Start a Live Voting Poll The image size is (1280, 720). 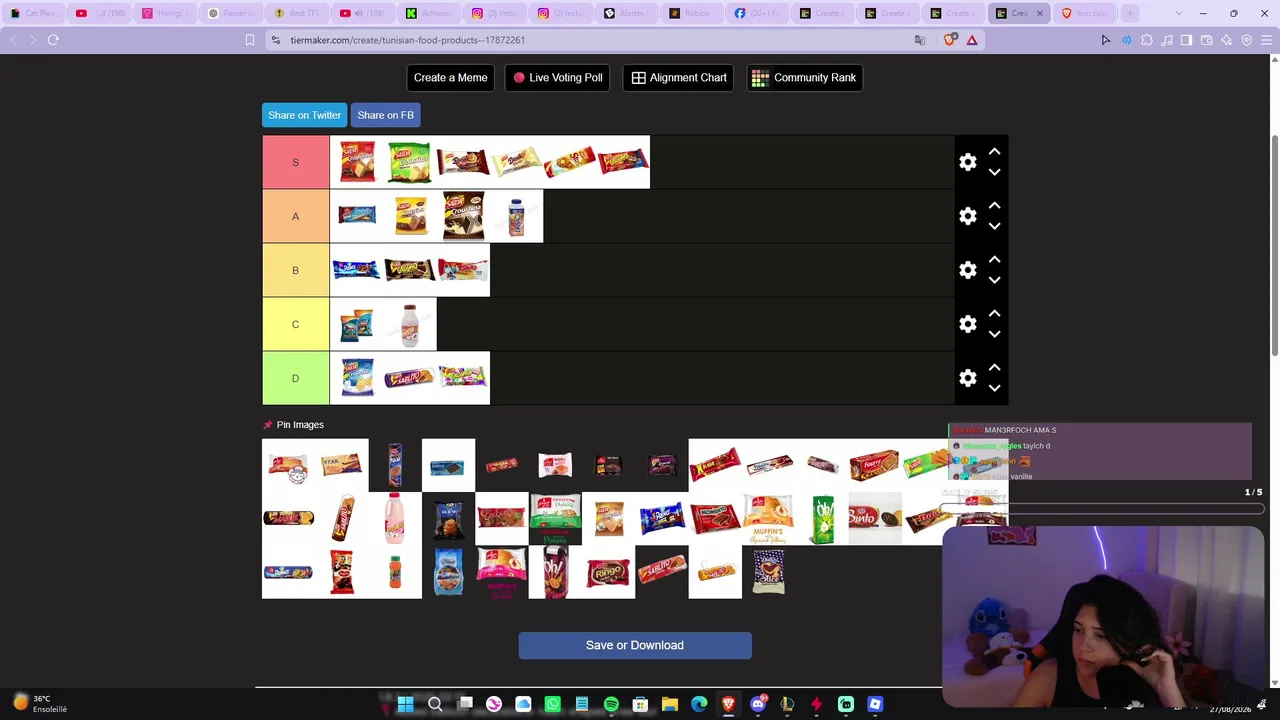click(558, 78)
